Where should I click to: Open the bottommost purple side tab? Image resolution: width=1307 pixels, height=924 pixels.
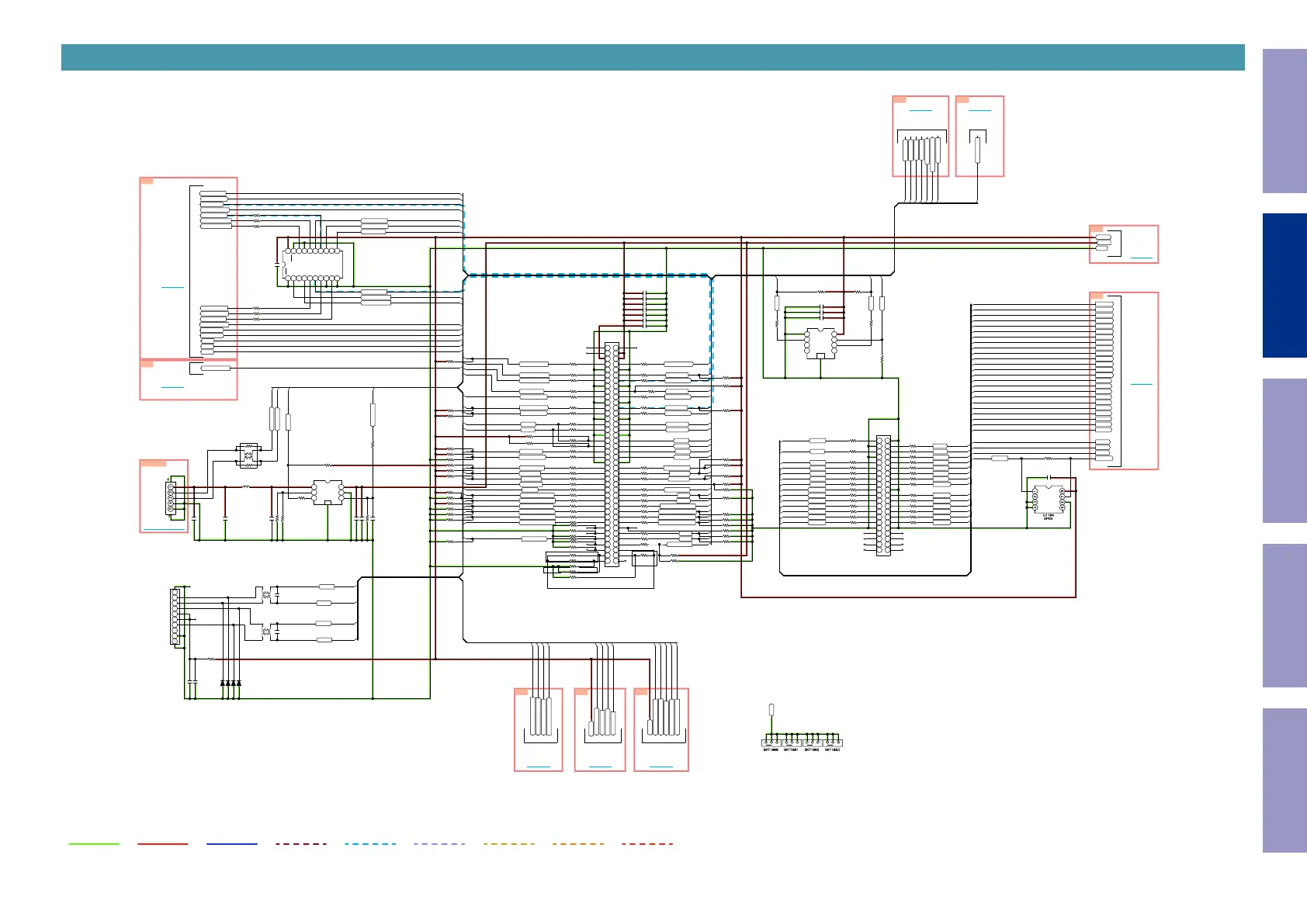pos(1284,780)
